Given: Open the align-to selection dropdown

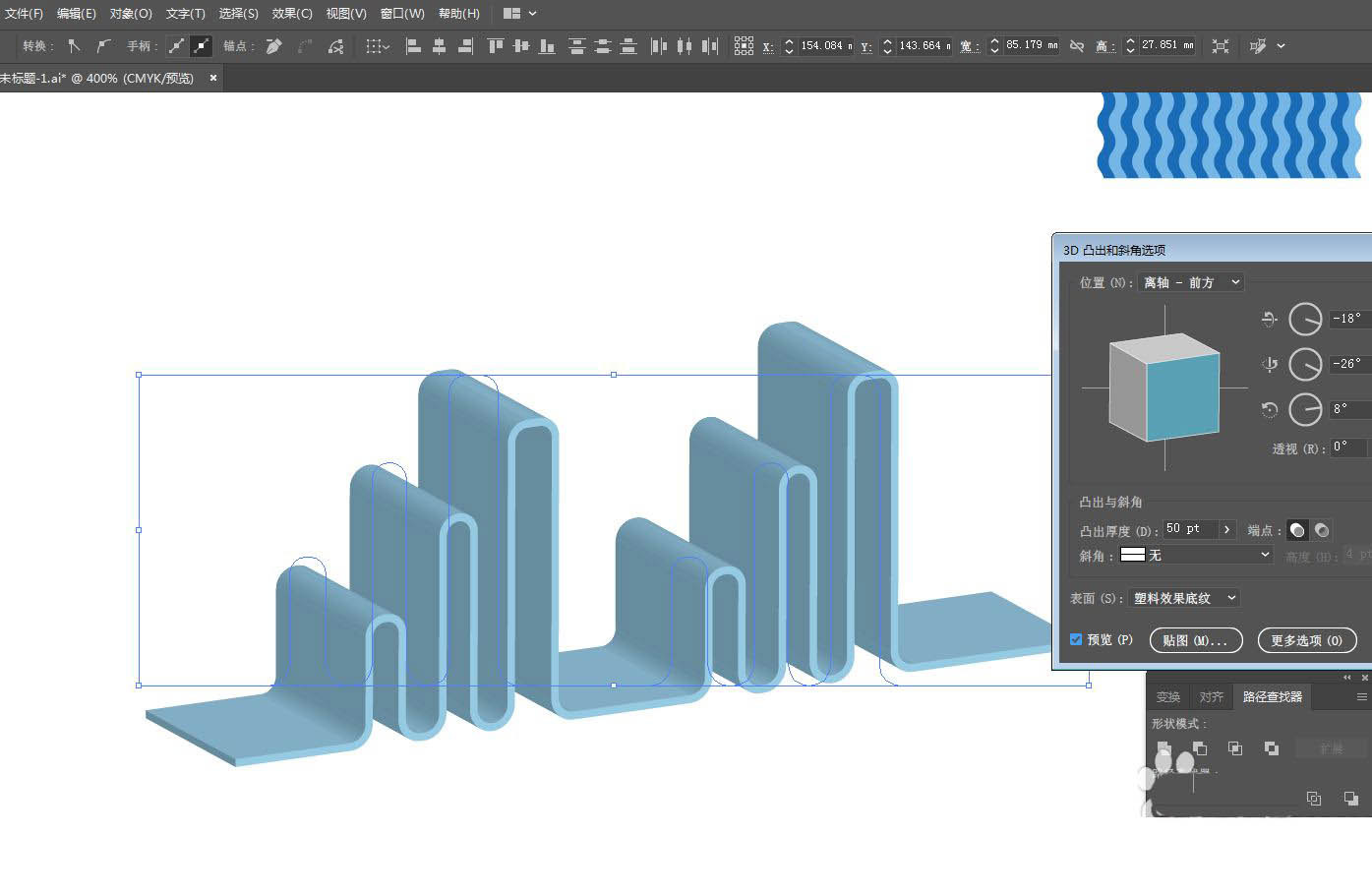Looking at the screenshot, I should 378,46.
